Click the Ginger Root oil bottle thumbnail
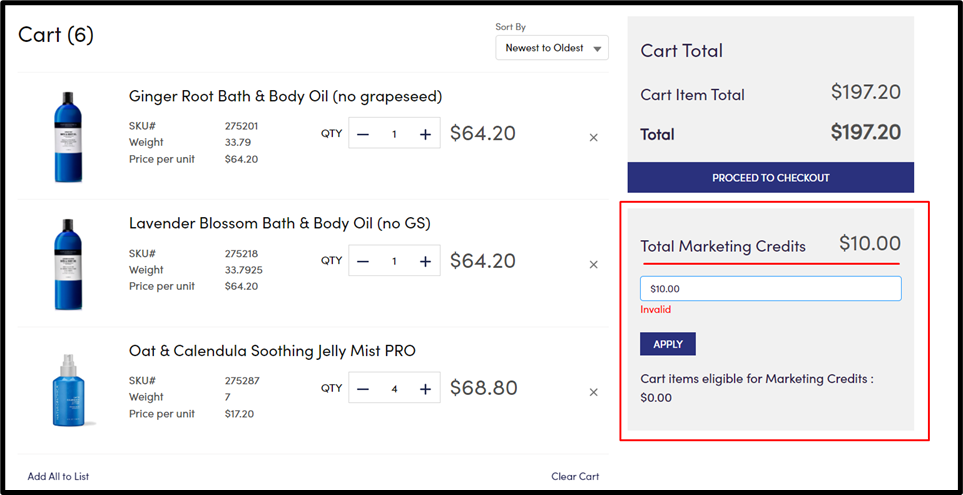 (x=68, y=136)
